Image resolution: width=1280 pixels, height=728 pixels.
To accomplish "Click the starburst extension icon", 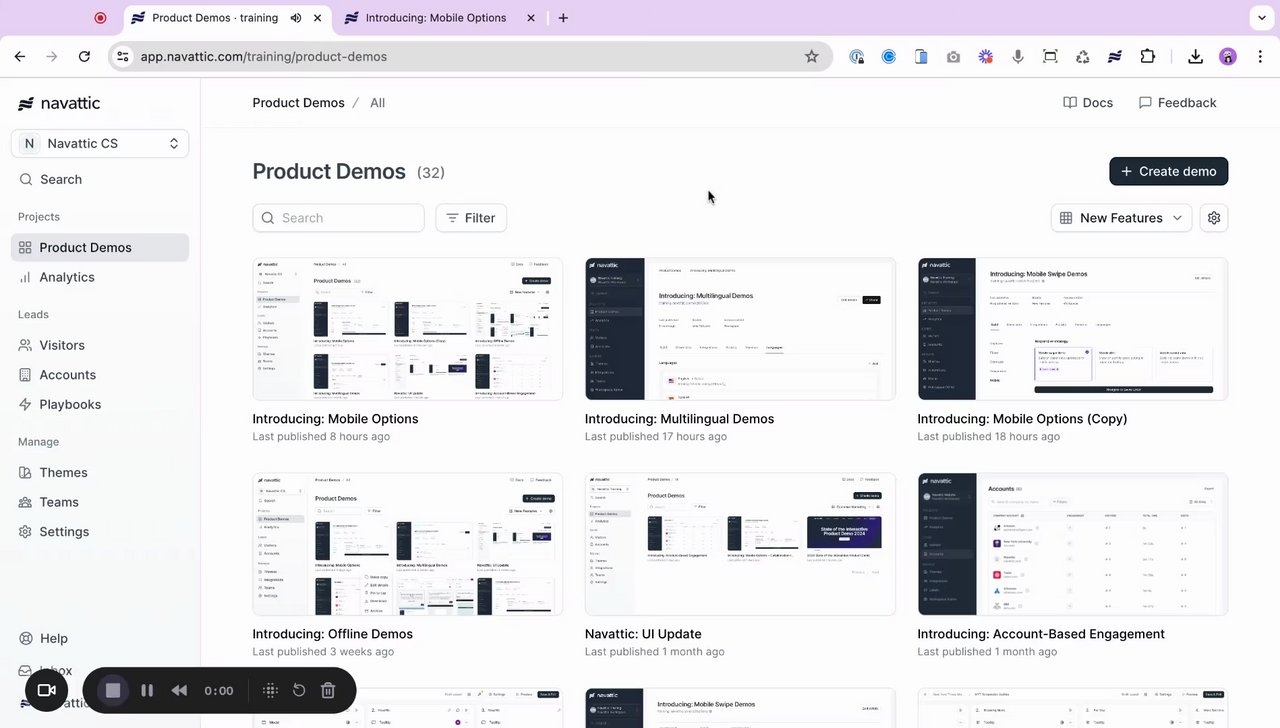I will (985, 57).
